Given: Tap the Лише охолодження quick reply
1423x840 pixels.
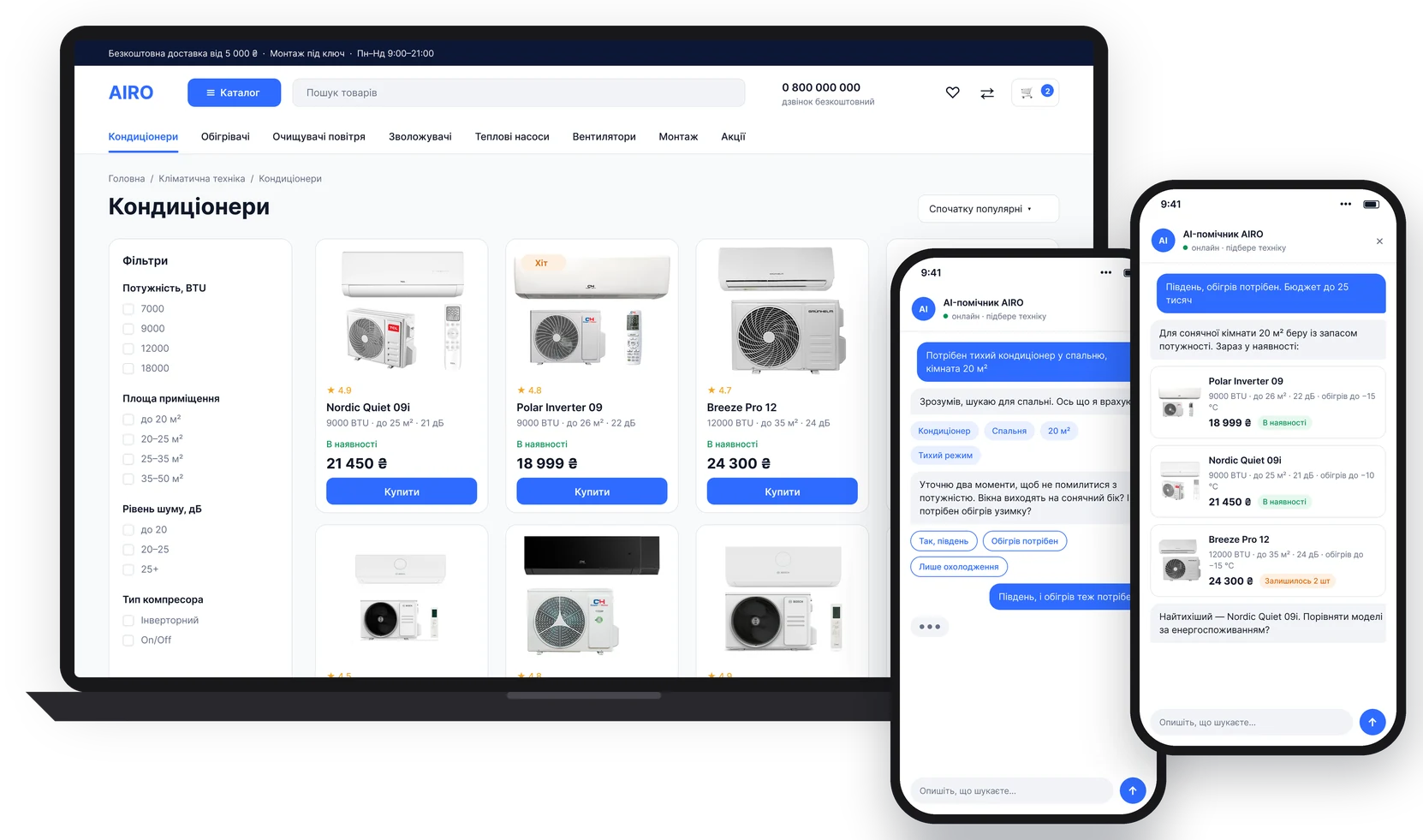Looking at the screenshot, I should pos(959,567).
